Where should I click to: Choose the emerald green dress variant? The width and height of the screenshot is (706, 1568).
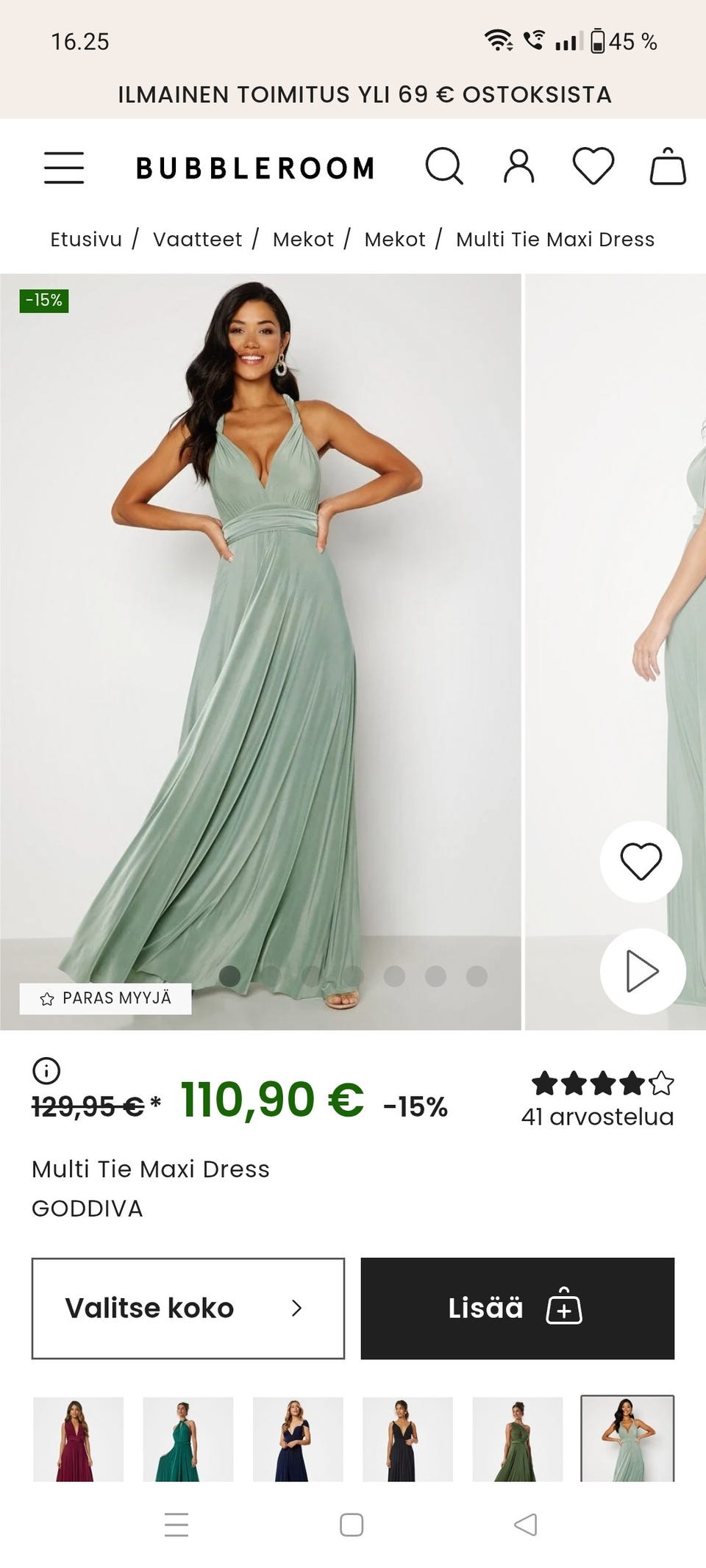[188, 1439]
